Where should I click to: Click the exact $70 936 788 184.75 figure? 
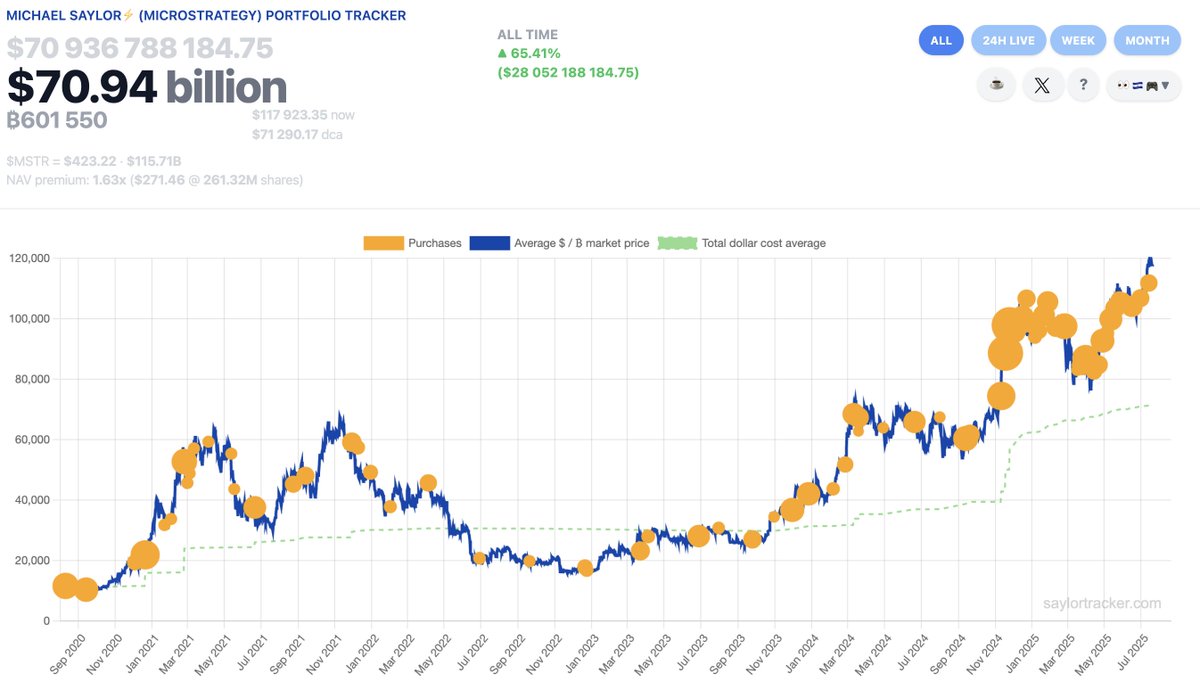pyautogui.click(x=140, y=48)
